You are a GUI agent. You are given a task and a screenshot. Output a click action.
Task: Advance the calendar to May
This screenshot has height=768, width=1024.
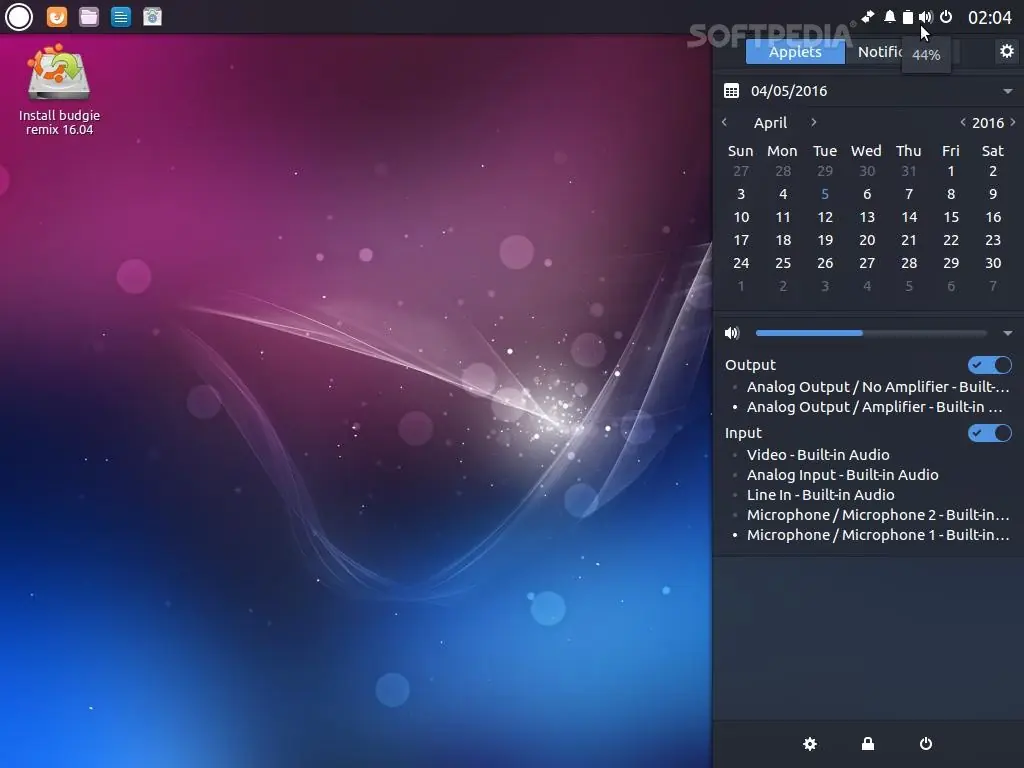coord(813,122)
